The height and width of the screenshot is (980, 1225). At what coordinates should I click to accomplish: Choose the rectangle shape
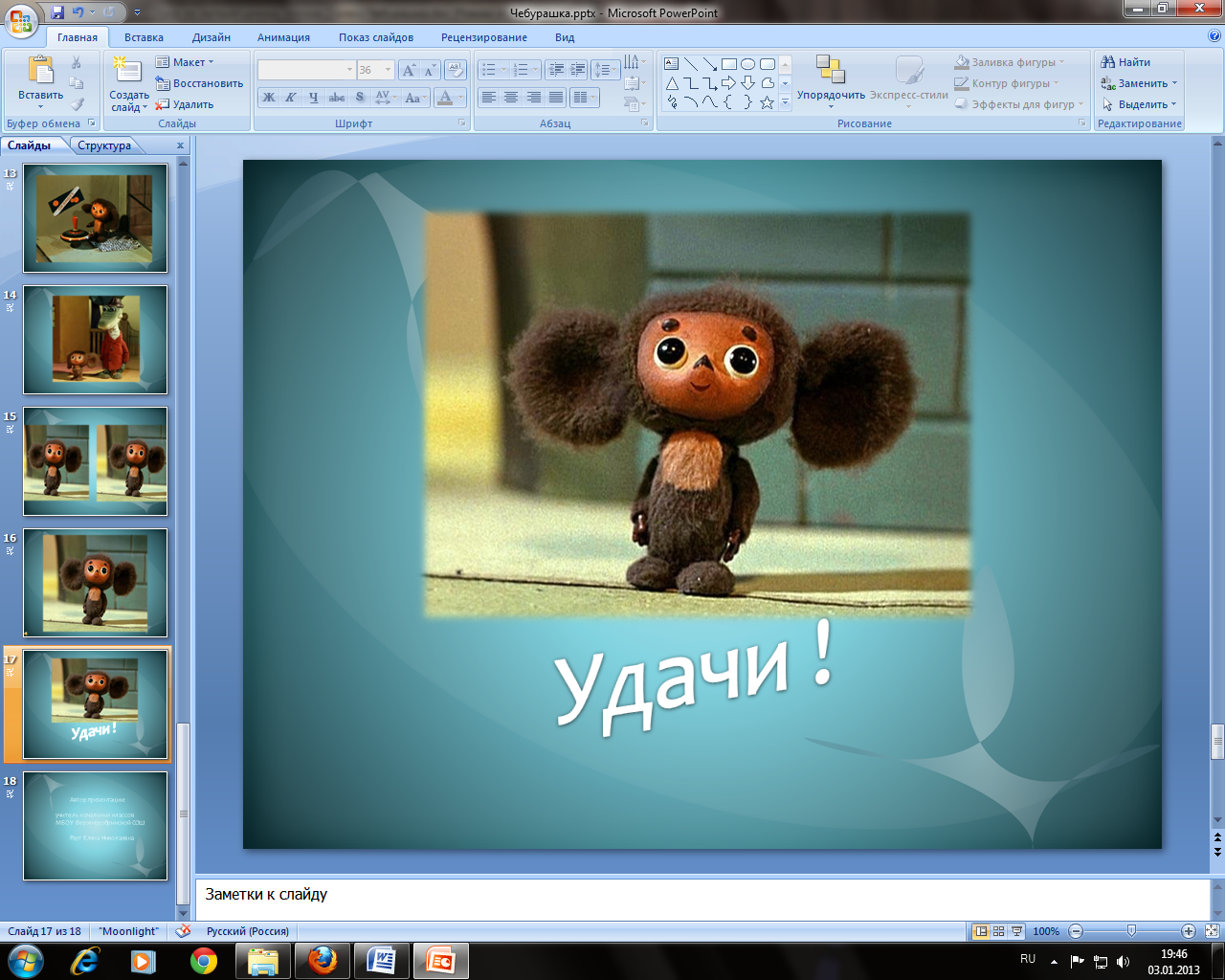click(729, 64)
